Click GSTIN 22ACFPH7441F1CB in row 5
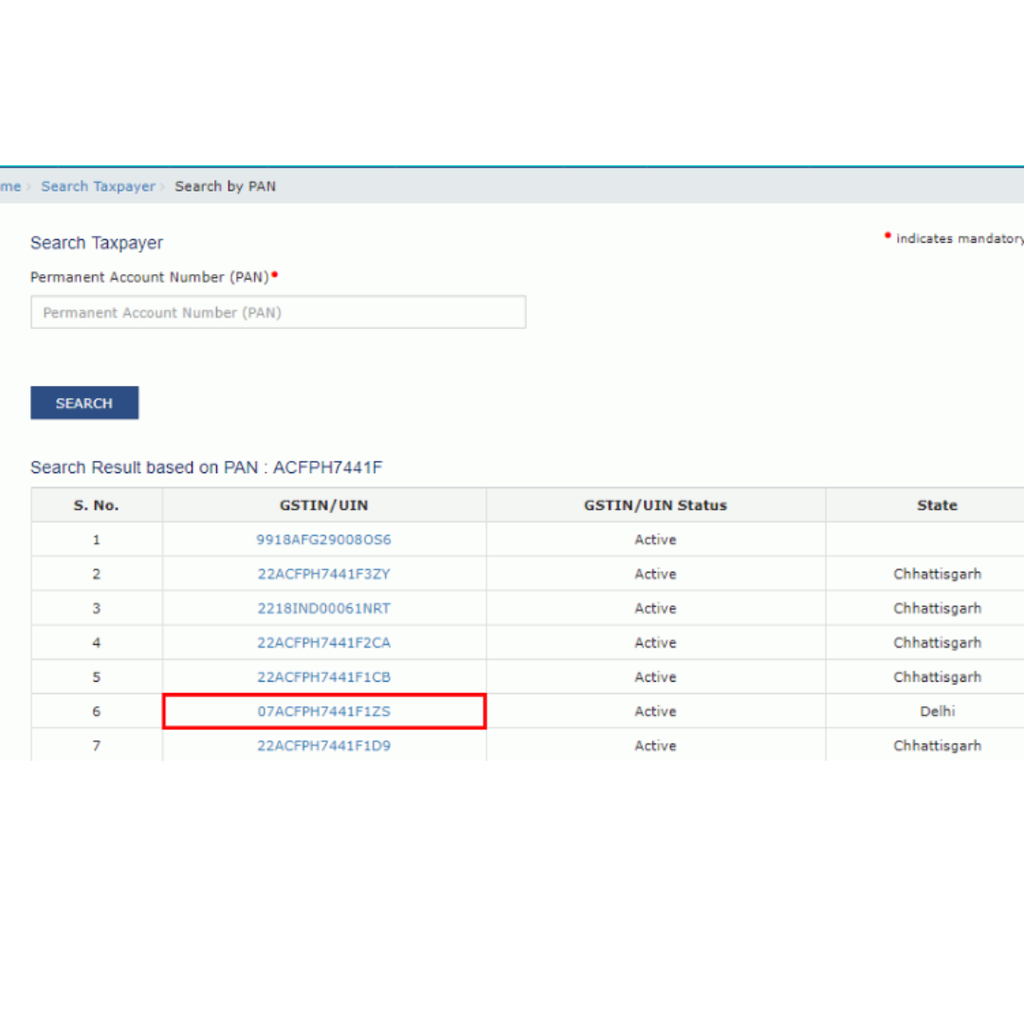 click(323, 677)
